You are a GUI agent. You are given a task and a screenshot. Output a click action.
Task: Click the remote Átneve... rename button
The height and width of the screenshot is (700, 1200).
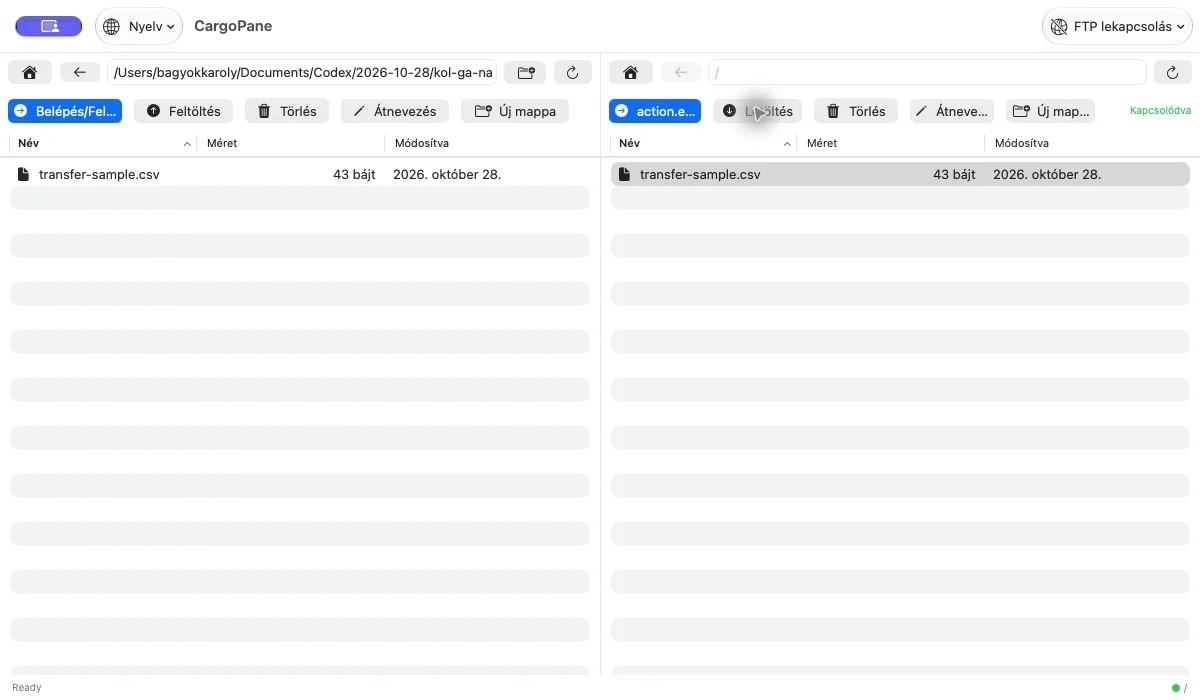(952, 111)
